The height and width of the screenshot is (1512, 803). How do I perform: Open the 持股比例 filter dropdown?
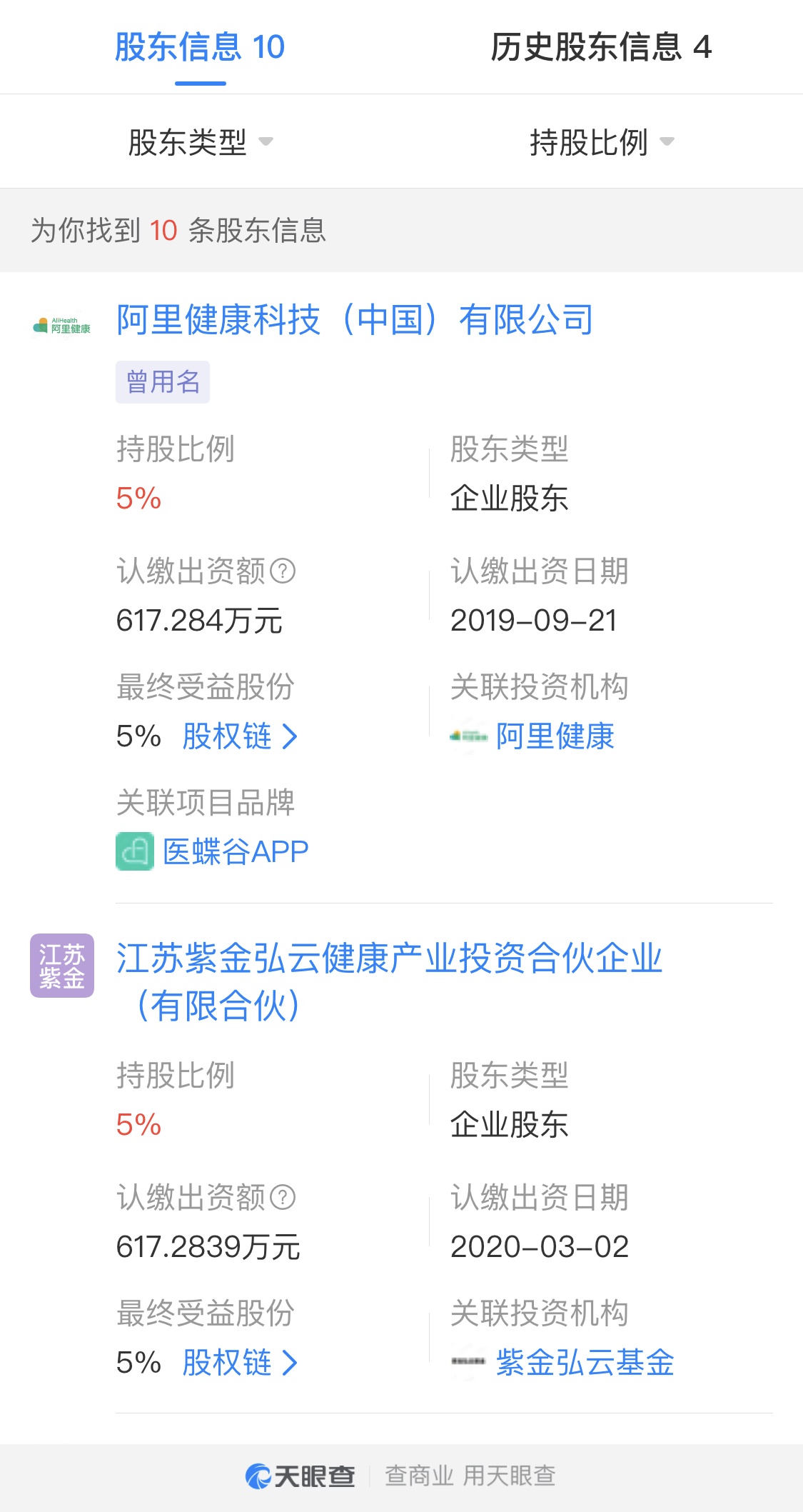coord(602,142)
